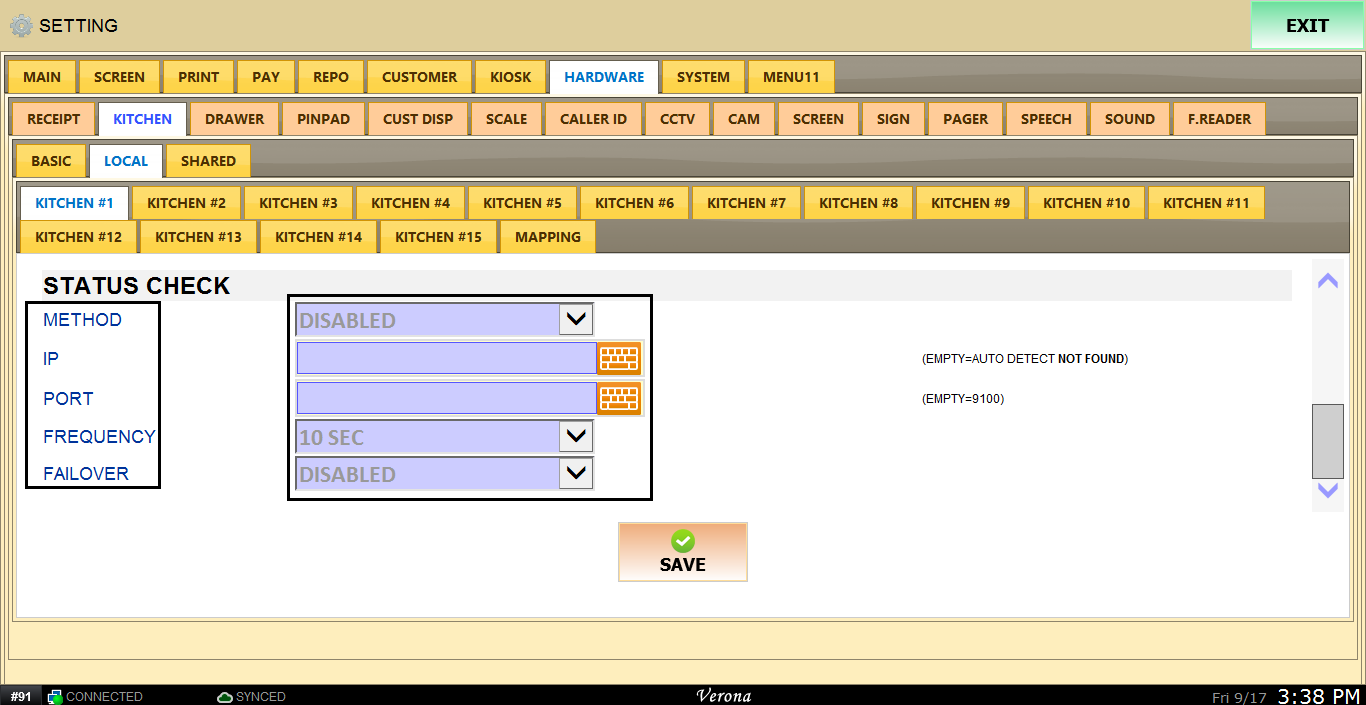Viewport: 1366px width, 705px height.
Task: Open the PAGER tab
Action: 966,119
